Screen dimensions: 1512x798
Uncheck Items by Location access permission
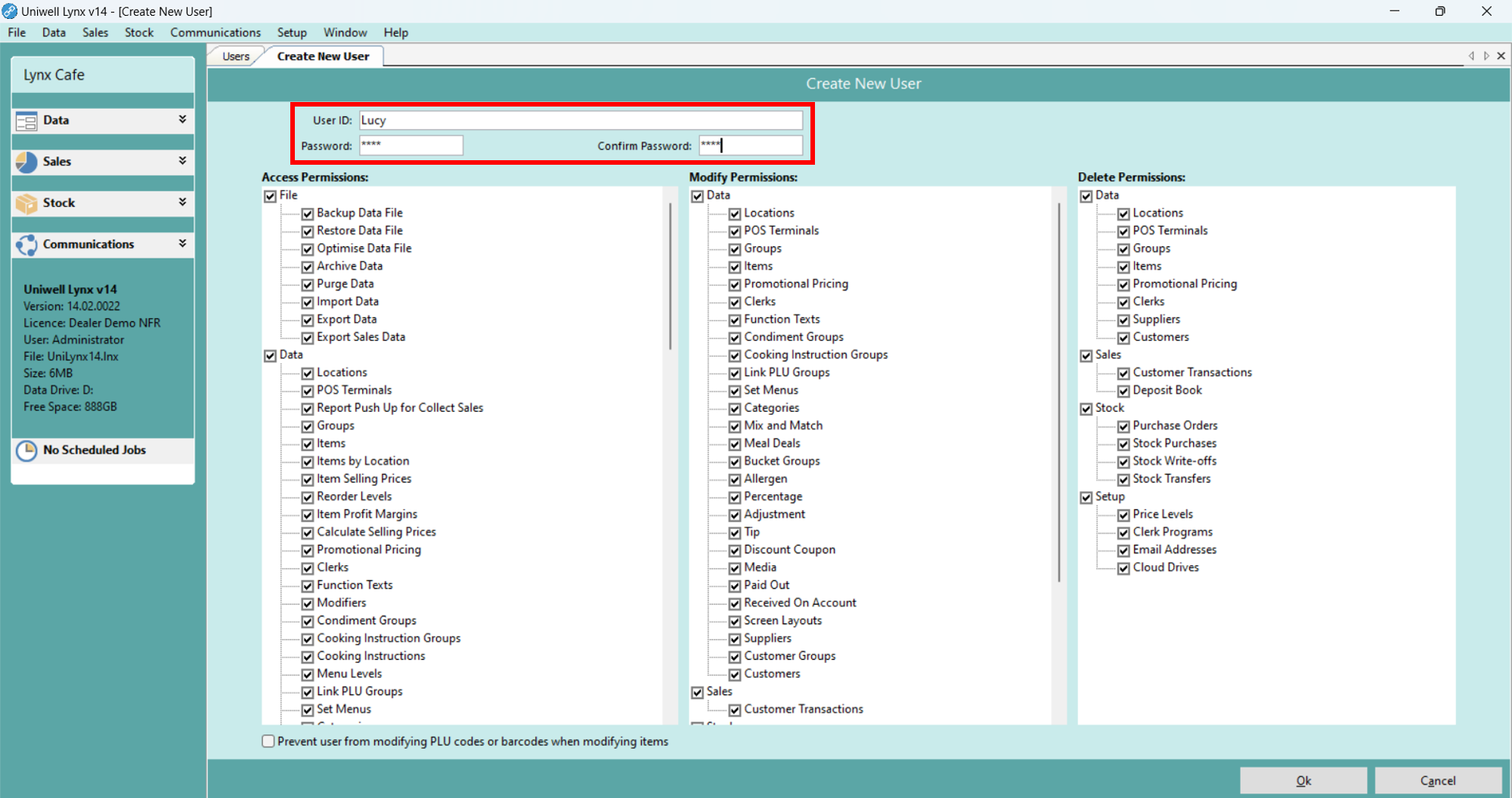308,462
